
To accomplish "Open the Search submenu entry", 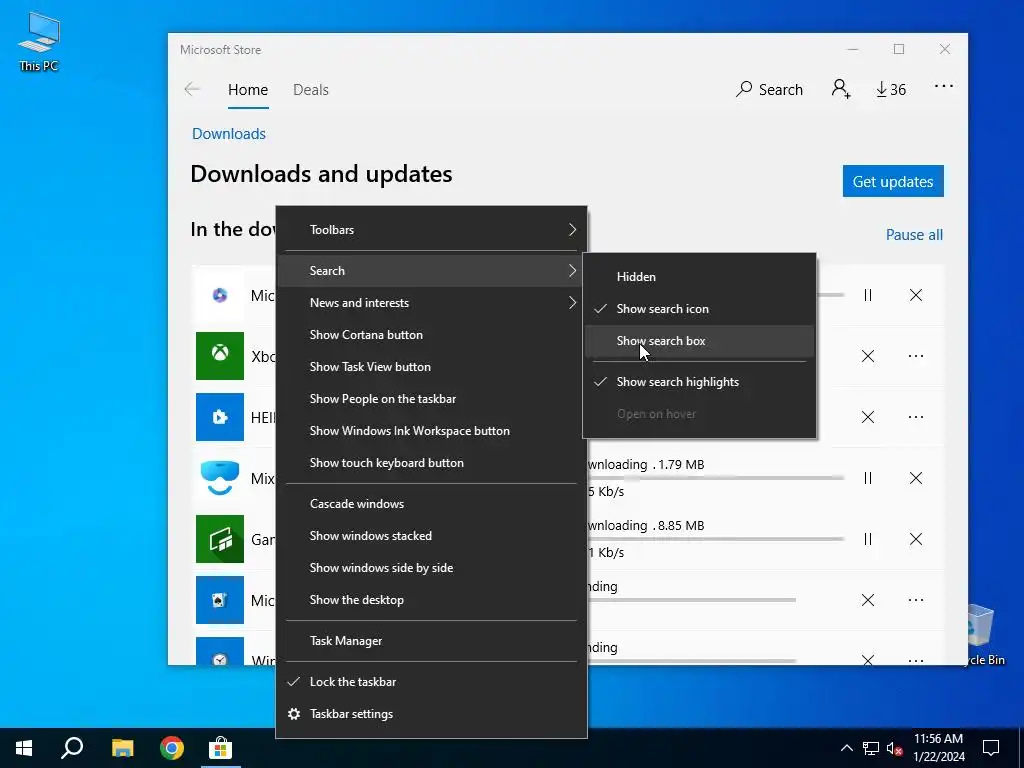I will pyautogui.click(x=432, y=270).
